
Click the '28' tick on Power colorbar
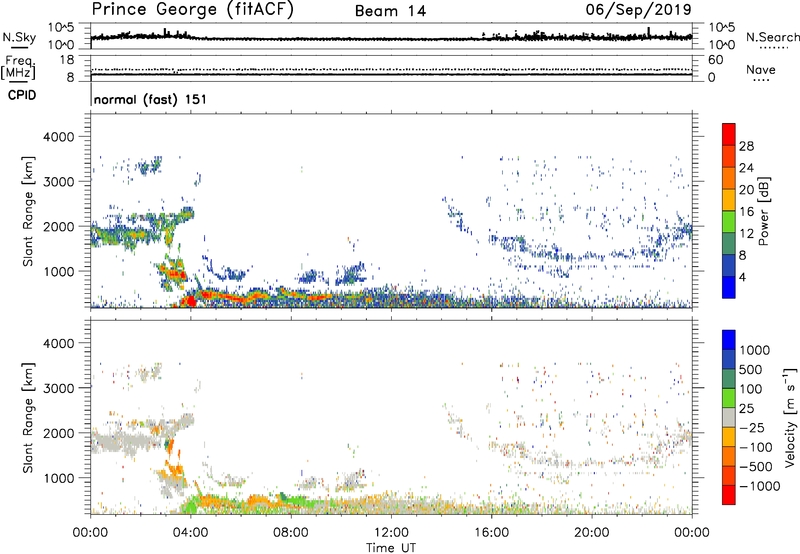(x=746, y=146)
